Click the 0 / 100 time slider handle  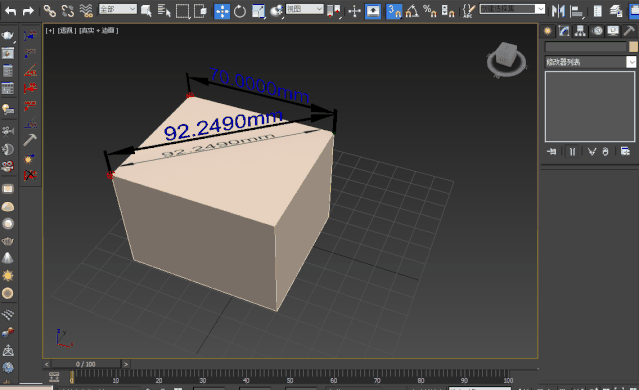coord(86,364)
